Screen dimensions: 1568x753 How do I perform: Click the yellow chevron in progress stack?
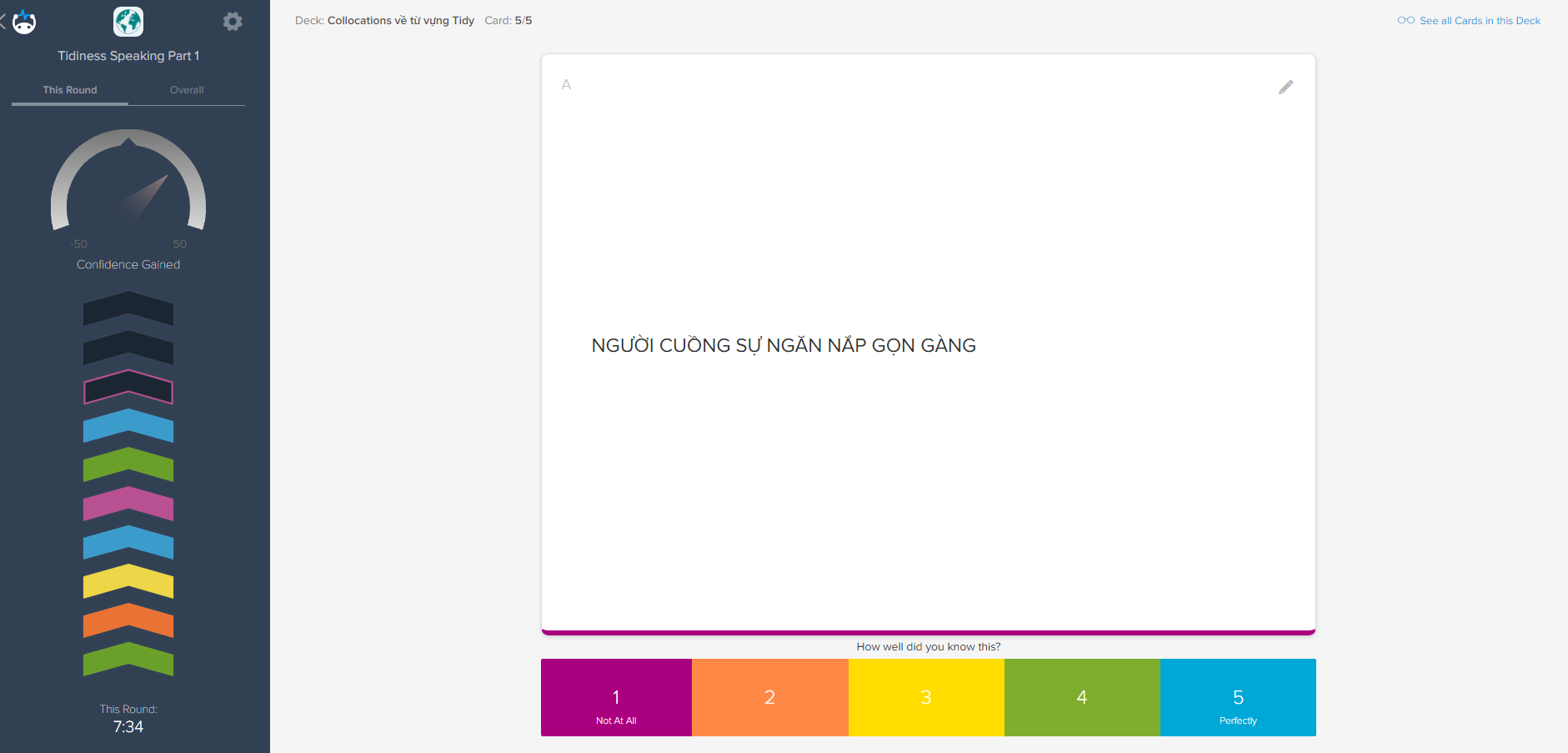point(128,581)
